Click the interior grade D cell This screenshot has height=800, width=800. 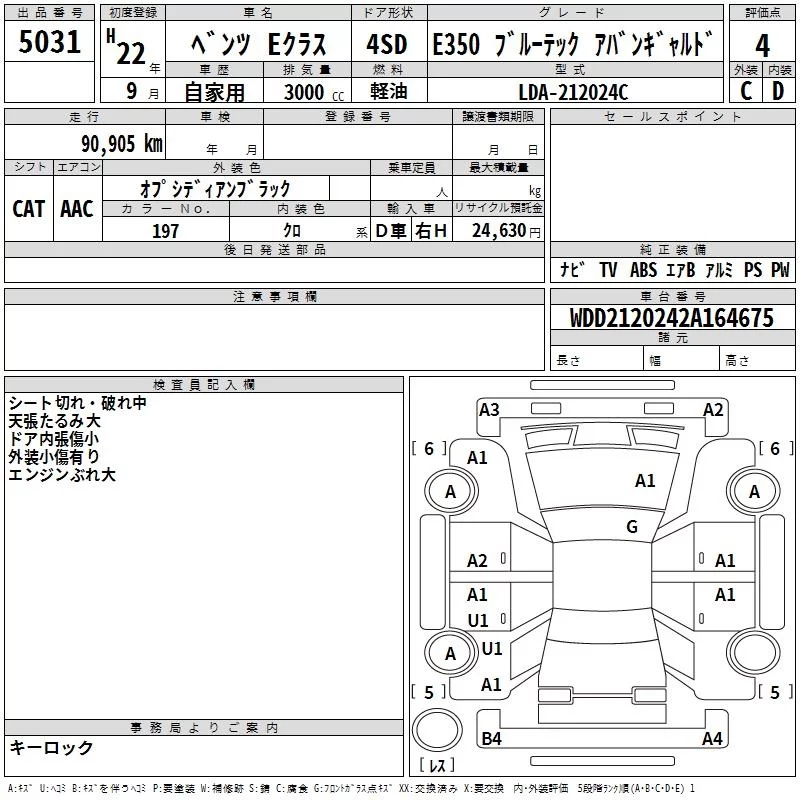(778, 91)
